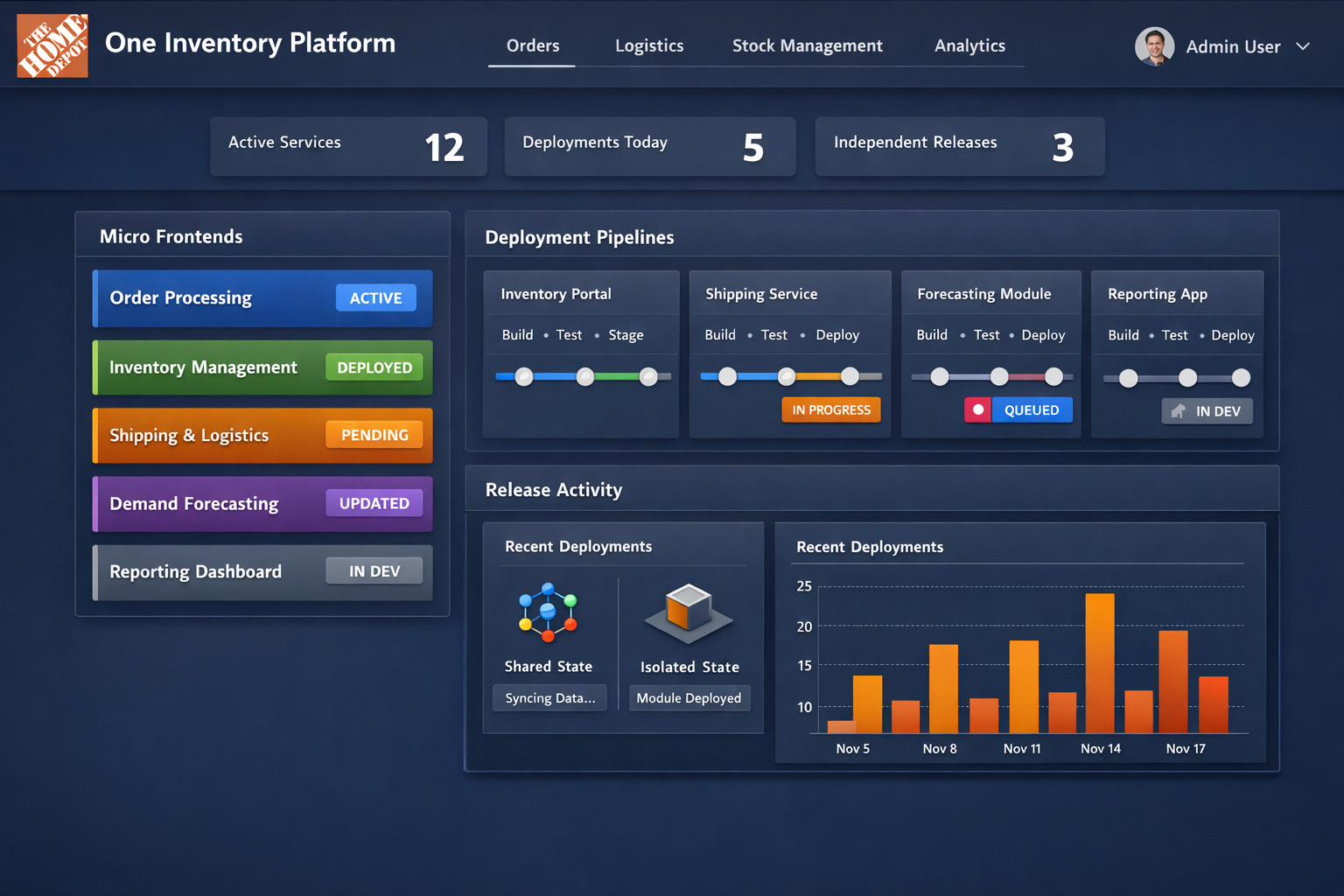Open the Analytics tab

pos(969,45)
